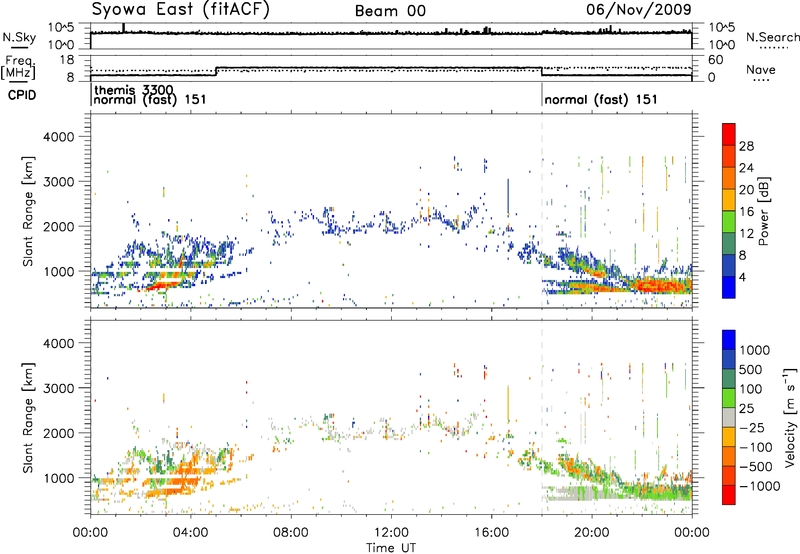Click the red top of the power colorbar
This screenshot has height=554, width=800.
[x=729, y=134]
